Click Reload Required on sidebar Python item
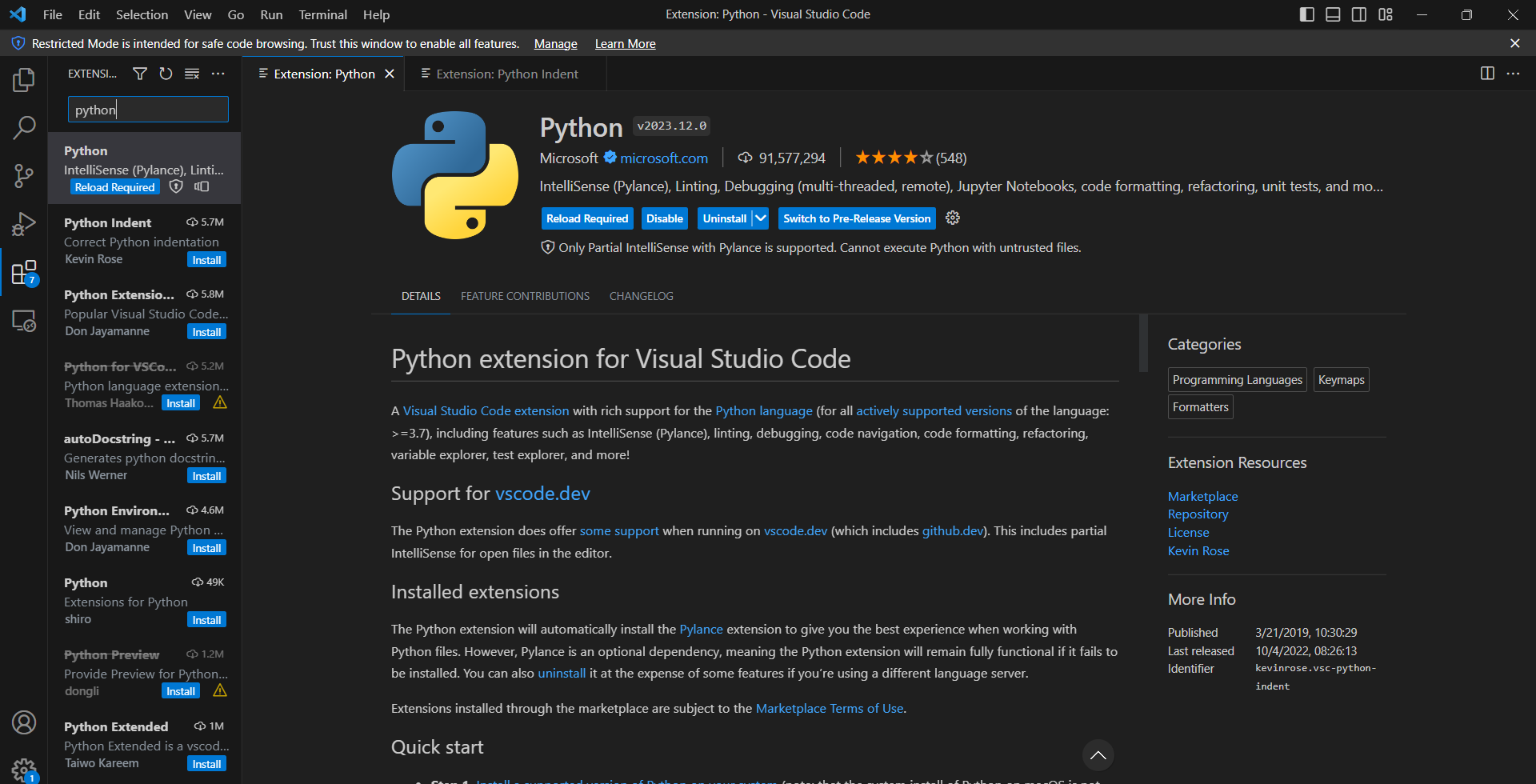This screenshot has height=784, width=1536. point(114,187)
